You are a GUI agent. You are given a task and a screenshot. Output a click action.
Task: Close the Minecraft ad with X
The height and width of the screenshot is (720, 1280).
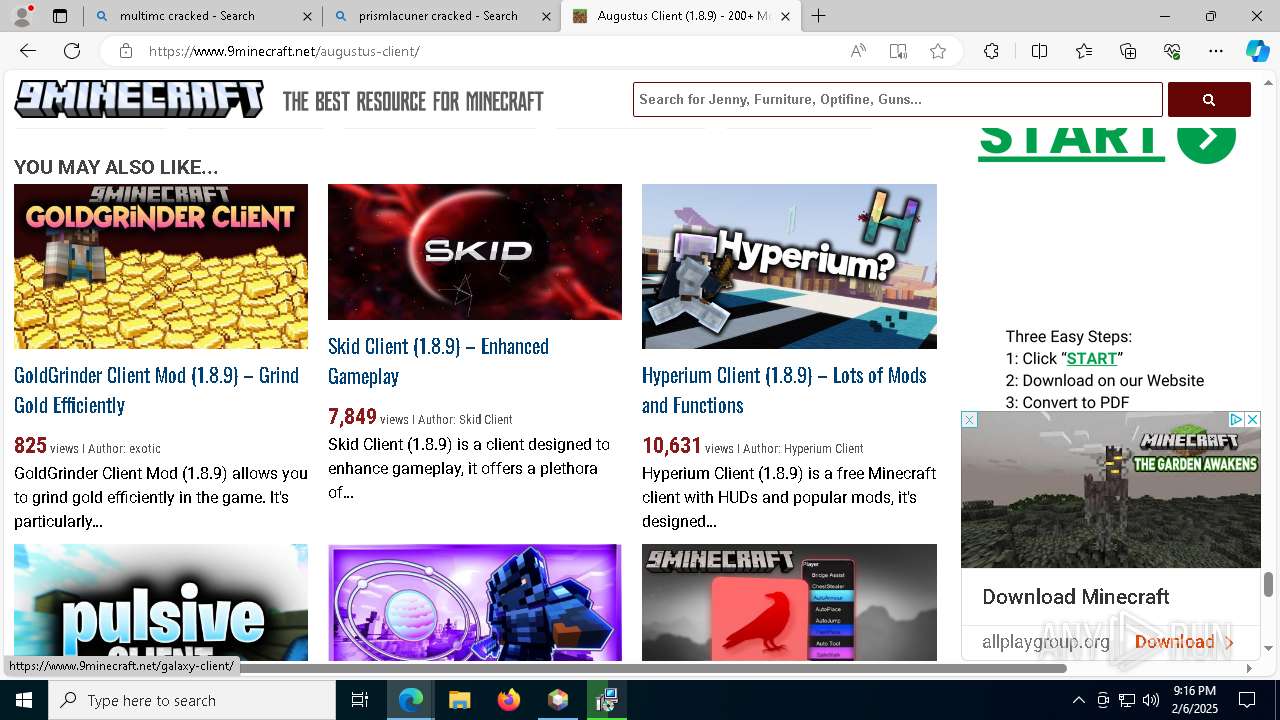pos(1252,419)
